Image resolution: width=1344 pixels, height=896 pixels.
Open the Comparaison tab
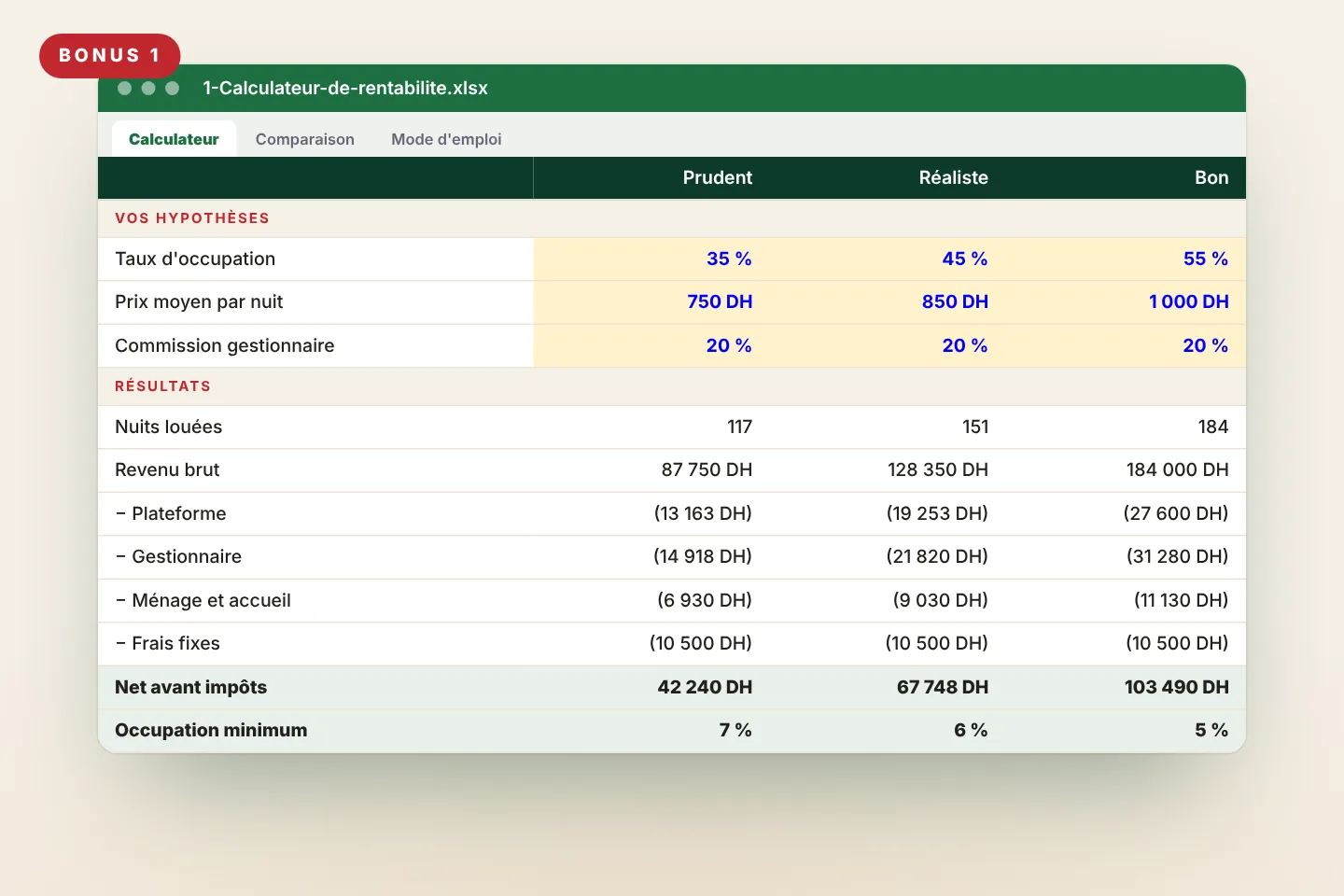[305, 139]
